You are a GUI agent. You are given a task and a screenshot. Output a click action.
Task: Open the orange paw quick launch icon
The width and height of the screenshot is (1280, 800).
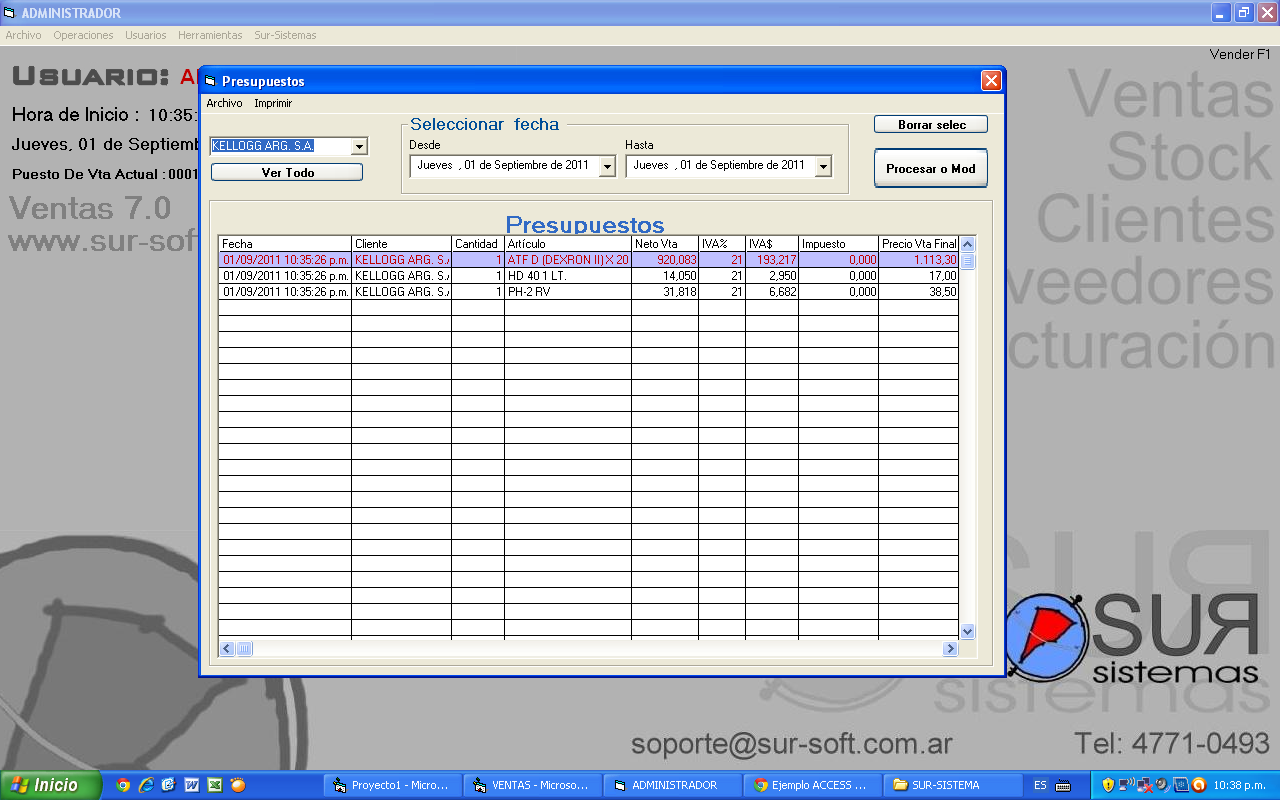tap(237, 785)
